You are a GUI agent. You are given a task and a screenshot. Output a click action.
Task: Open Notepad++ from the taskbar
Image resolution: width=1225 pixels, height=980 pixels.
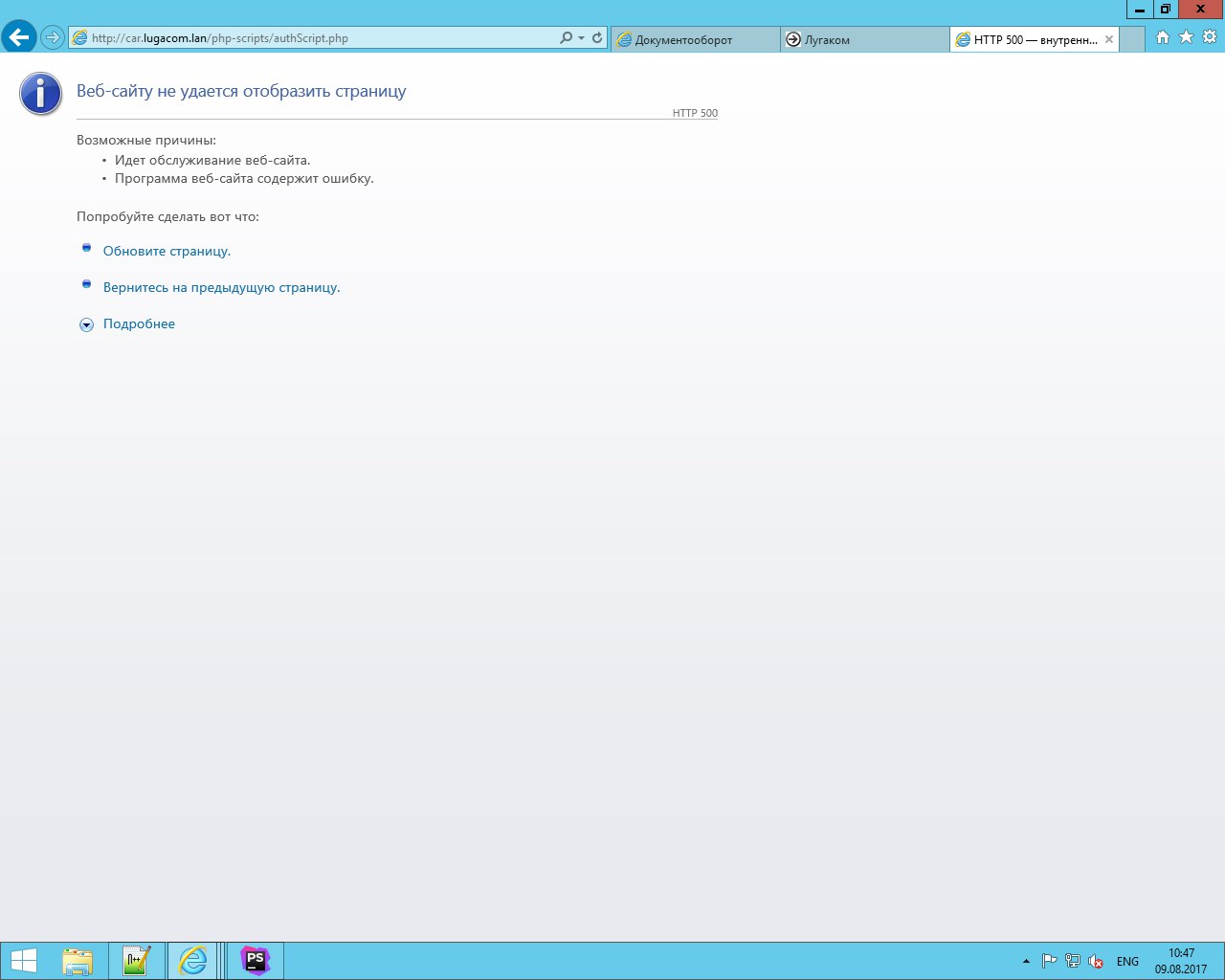137,961
